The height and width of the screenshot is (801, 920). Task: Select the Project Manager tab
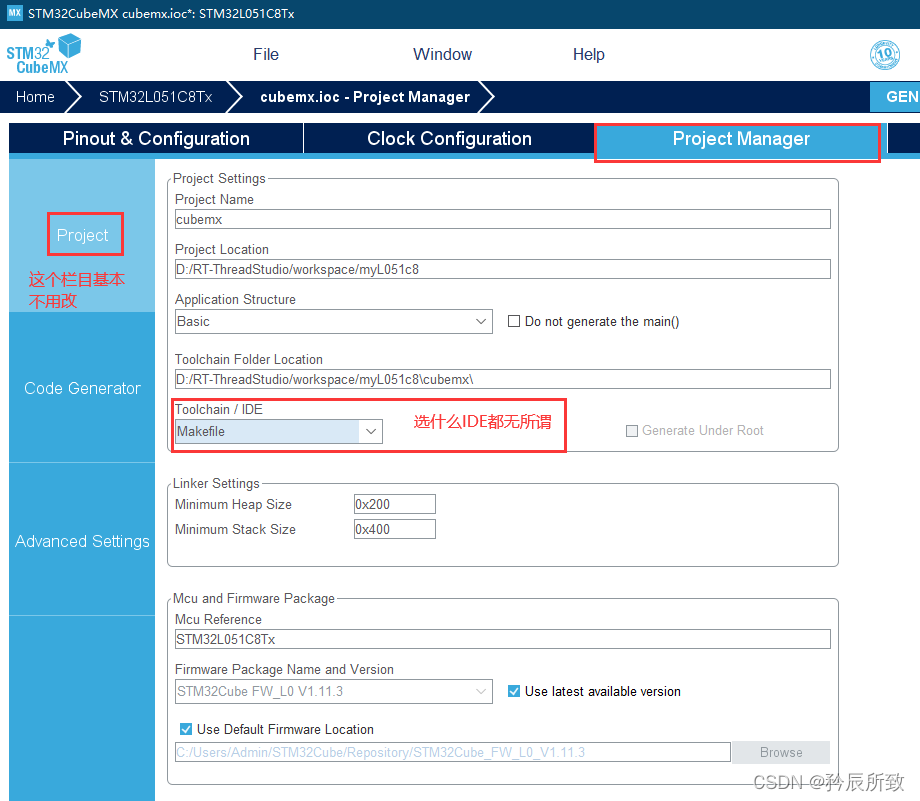click(x=740, y=139)
